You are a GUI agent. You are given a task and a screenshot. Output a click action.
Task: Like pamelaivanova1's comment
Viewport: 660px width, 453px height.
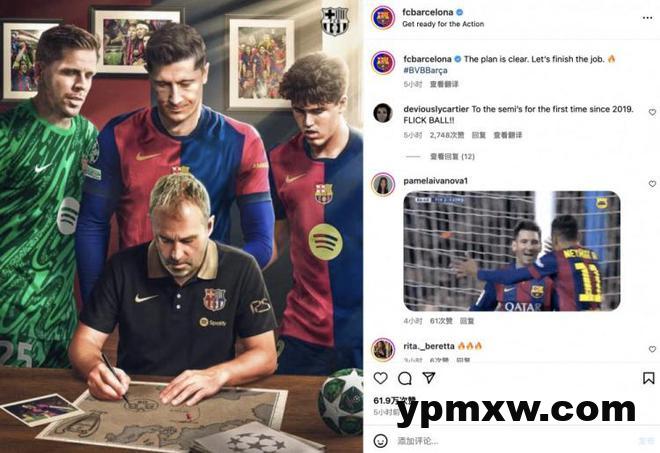(x=652, y=184)
